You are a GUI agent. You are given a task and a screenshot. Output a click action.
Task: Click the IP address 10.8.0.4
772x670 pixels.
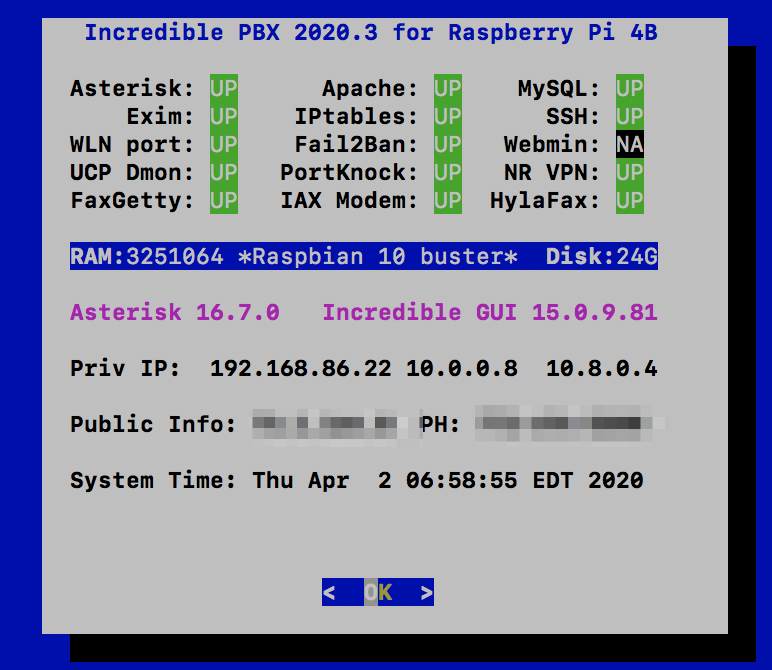click(x=602, y=368)
